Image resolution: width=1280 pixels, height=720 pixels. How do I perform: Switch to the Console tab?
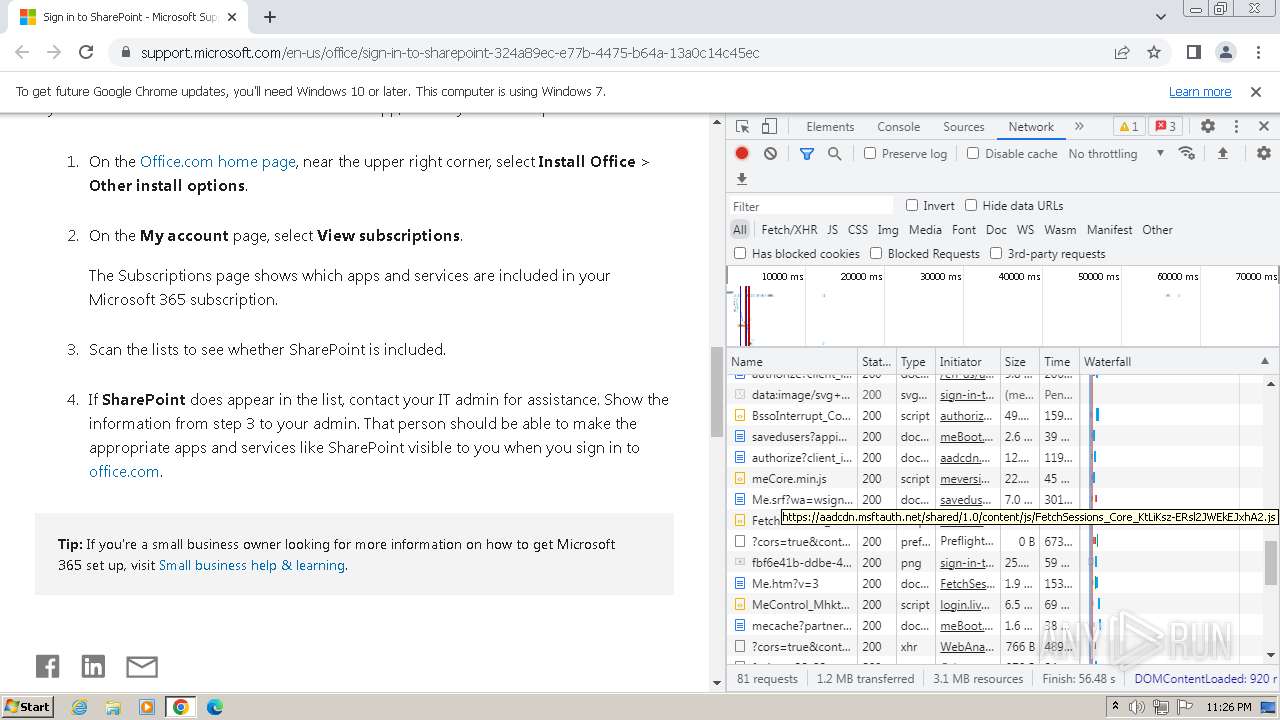pyautogui.click(x=898, y=127)
